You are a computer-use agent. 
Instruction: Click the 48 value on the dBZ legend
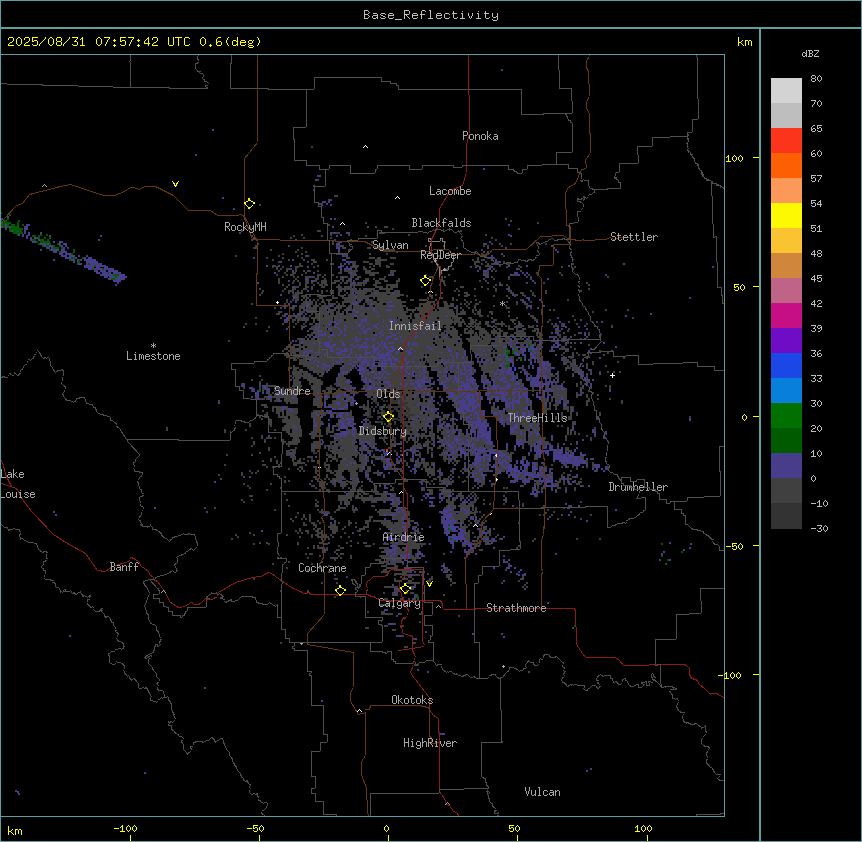click(x=816, y=253)
